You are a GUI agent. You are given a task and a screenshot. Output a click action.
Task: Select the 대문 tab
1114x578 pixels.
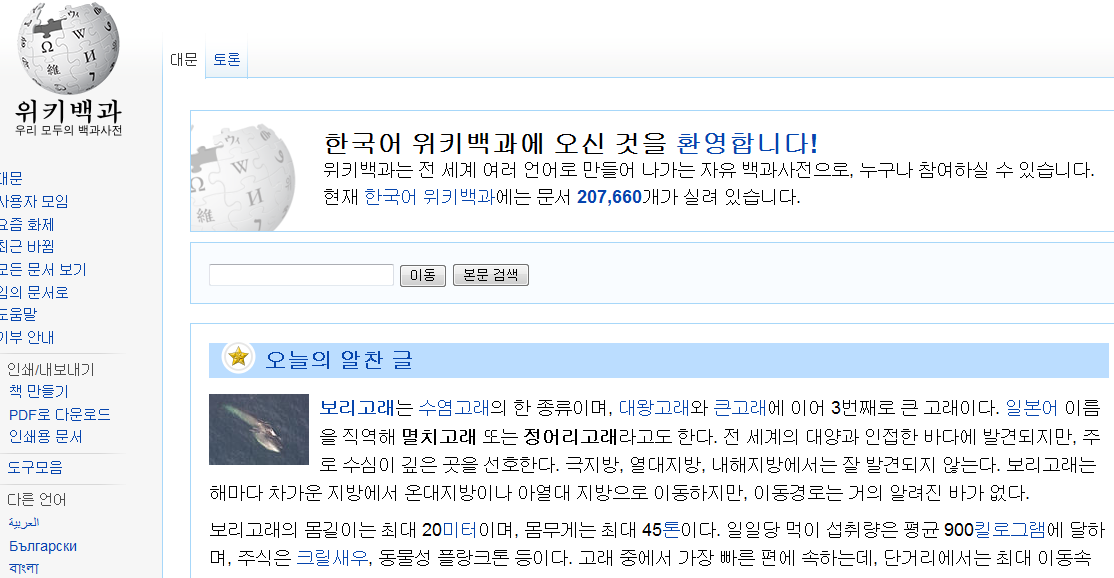[x=183, y=60]
